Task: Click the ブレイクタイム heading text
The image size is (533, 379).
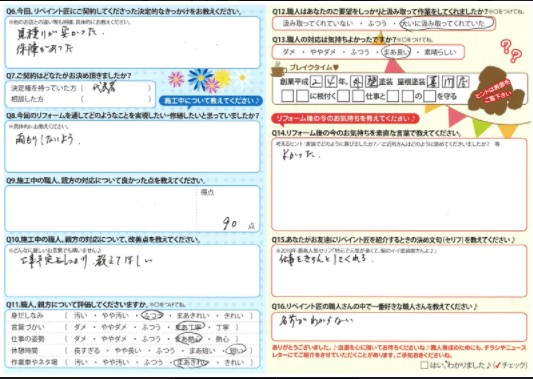Action: coord(314,67)
